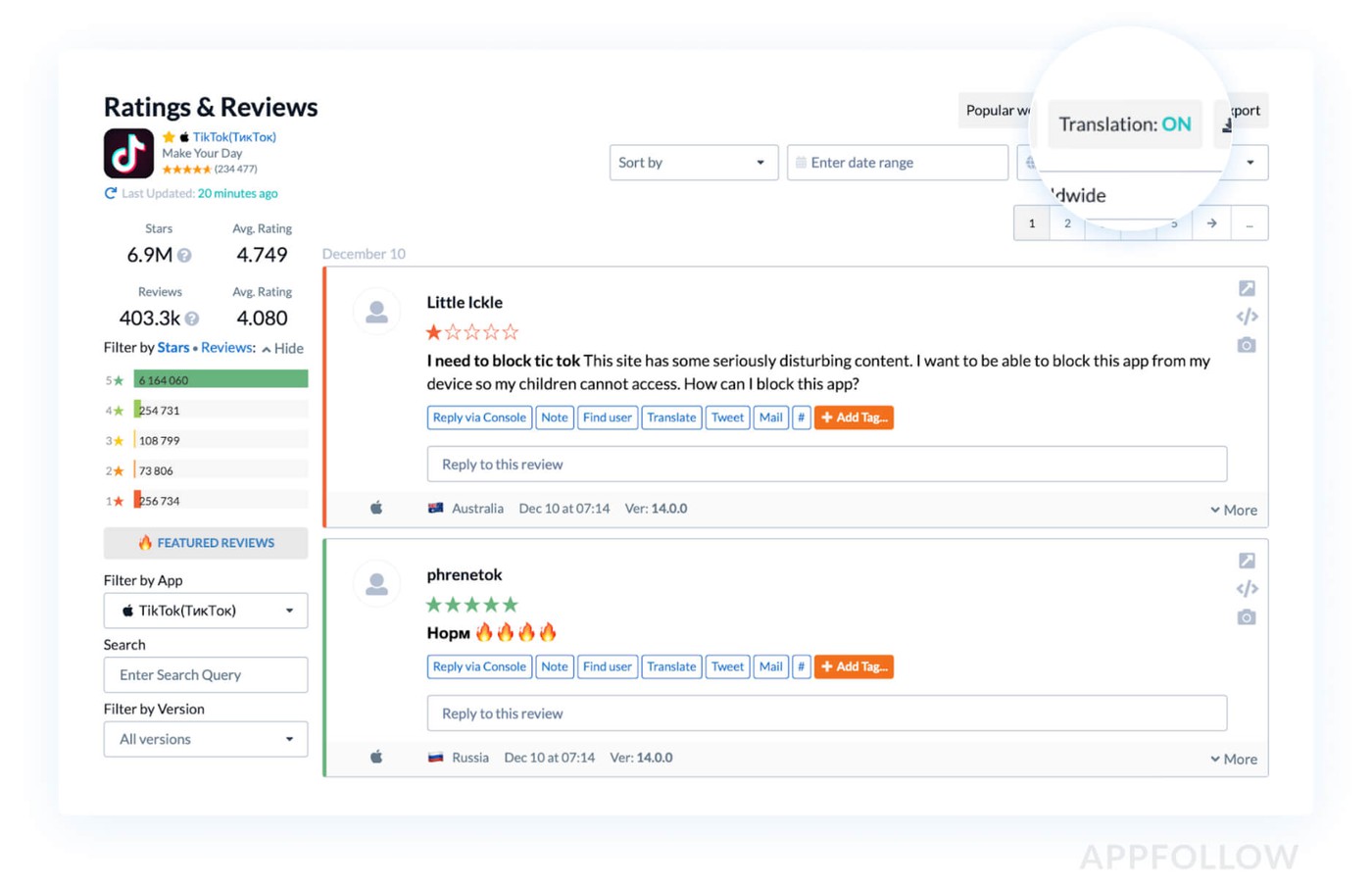Click Reply via Console on Little Ickle review

click(x=479, y=417)
